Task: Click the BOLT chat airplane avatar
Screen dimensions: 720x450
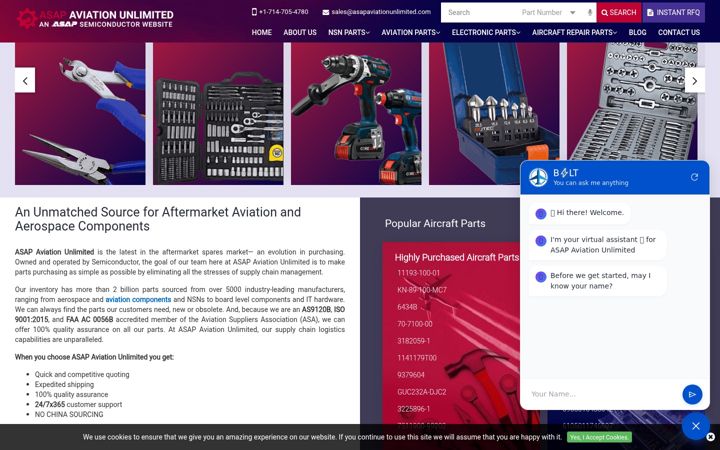Action: coord(538,177)
